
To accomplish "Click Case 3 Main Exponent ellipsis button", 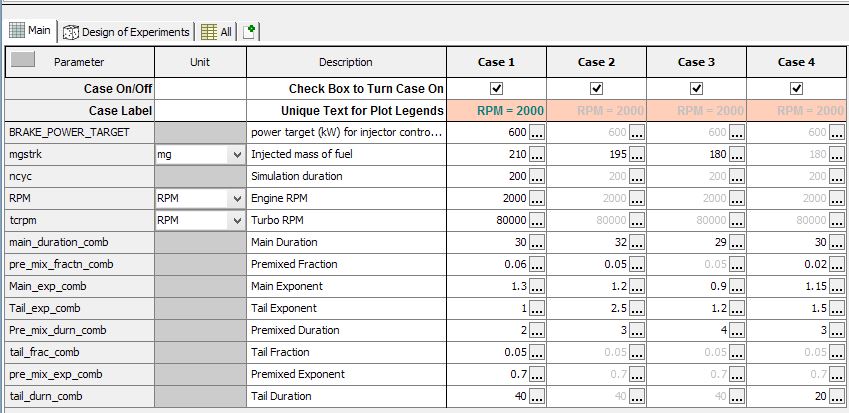I will pyautogui.click(x=736, y=287).
